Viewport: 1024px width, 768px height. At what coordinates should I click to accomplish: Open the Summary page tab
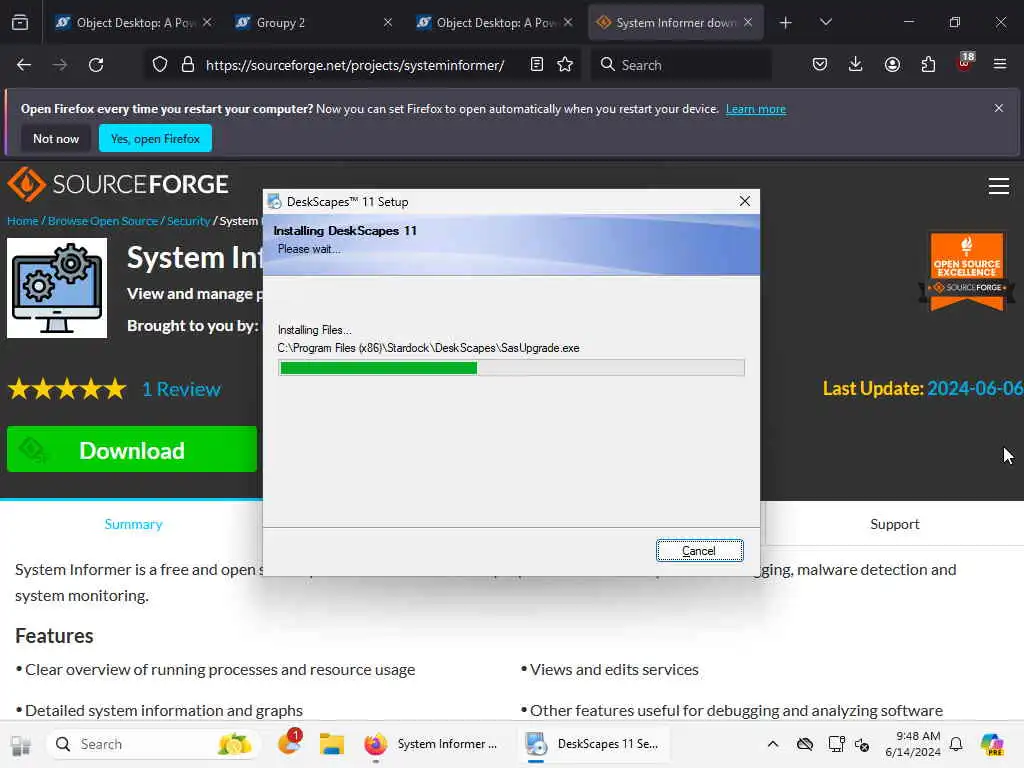[133, 524]
